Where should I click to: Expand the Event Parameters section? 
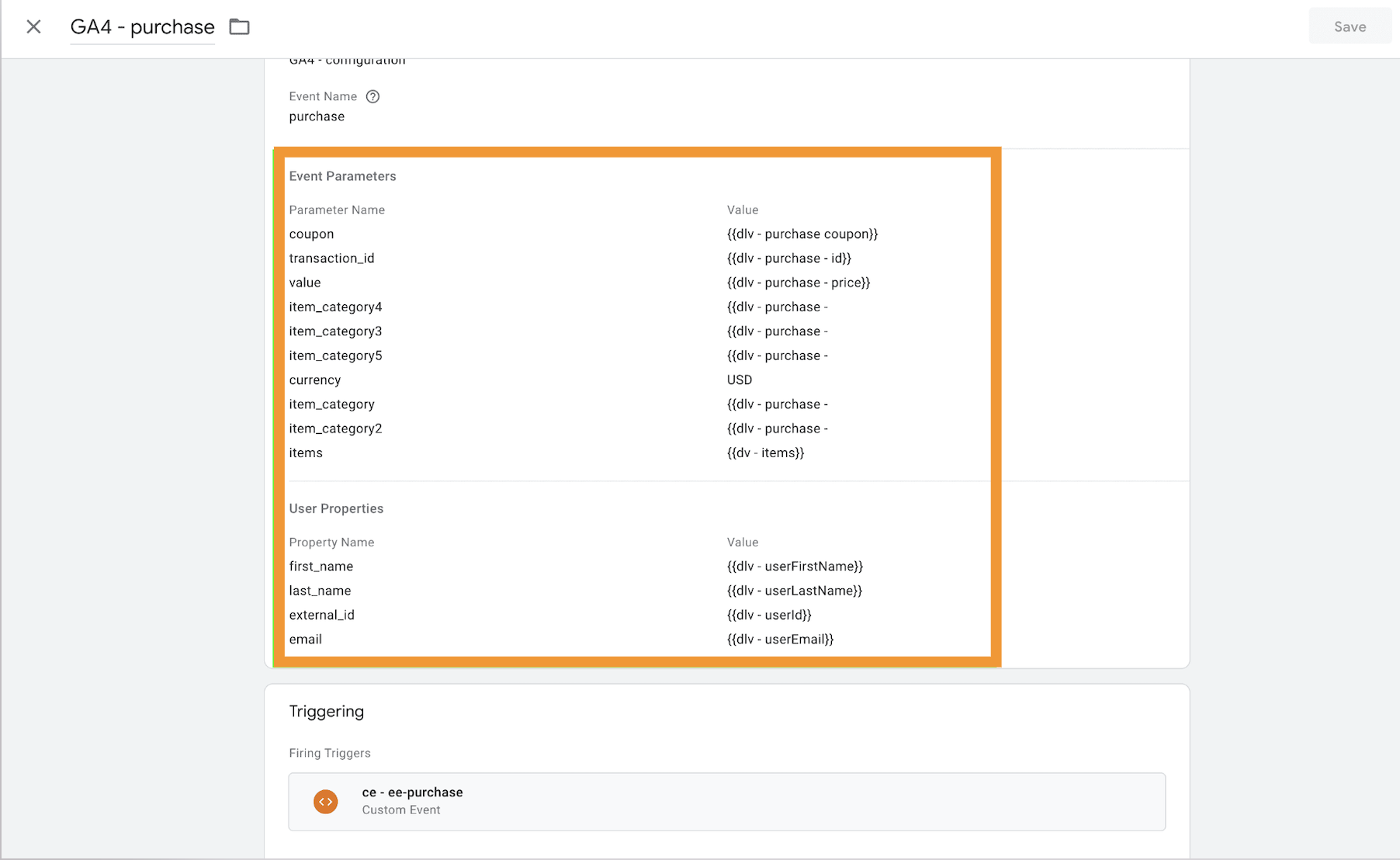[342, 176]
